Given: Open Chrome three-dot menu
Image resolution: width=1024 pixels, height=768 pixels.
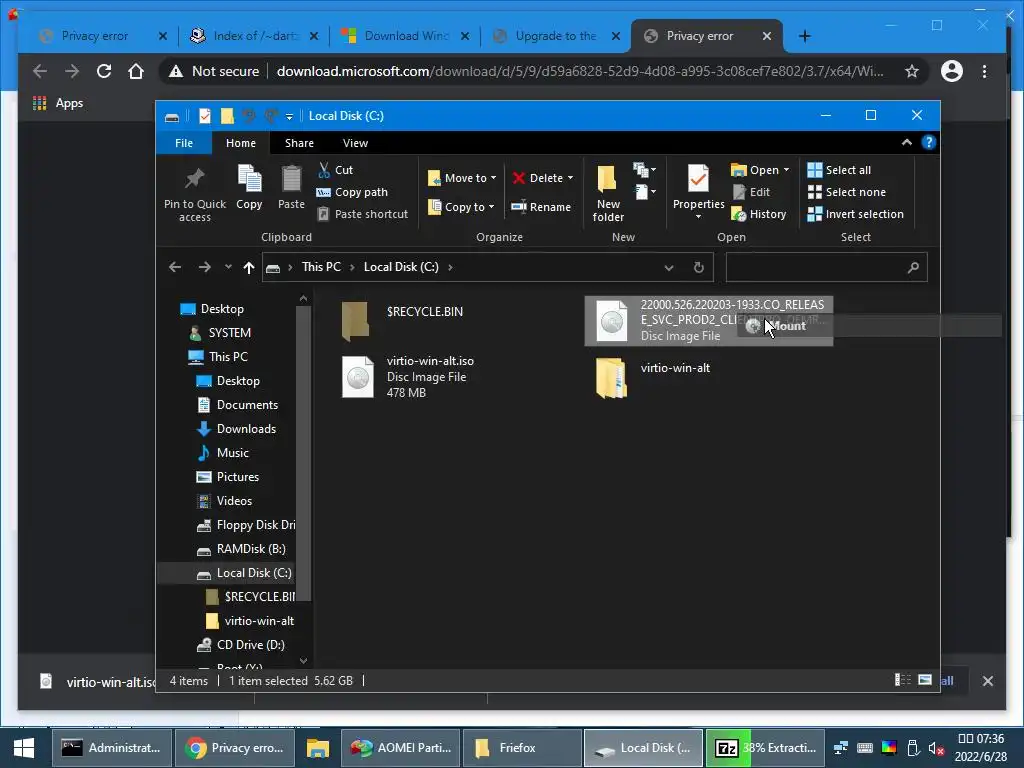Looking at the screenshot, I should tap(984, 71).
